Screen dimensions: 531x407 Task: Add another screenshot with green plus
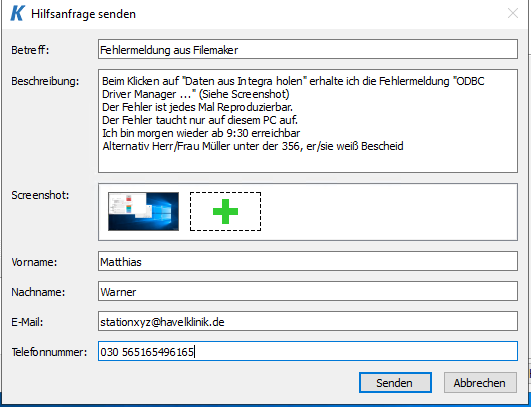point(225,212)
